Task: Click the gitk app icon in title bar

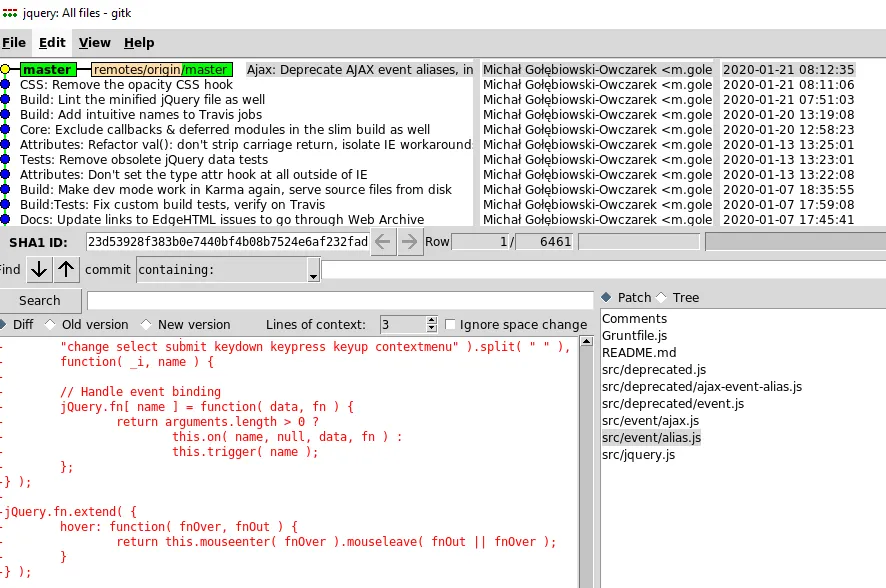Action: point(10,12)
